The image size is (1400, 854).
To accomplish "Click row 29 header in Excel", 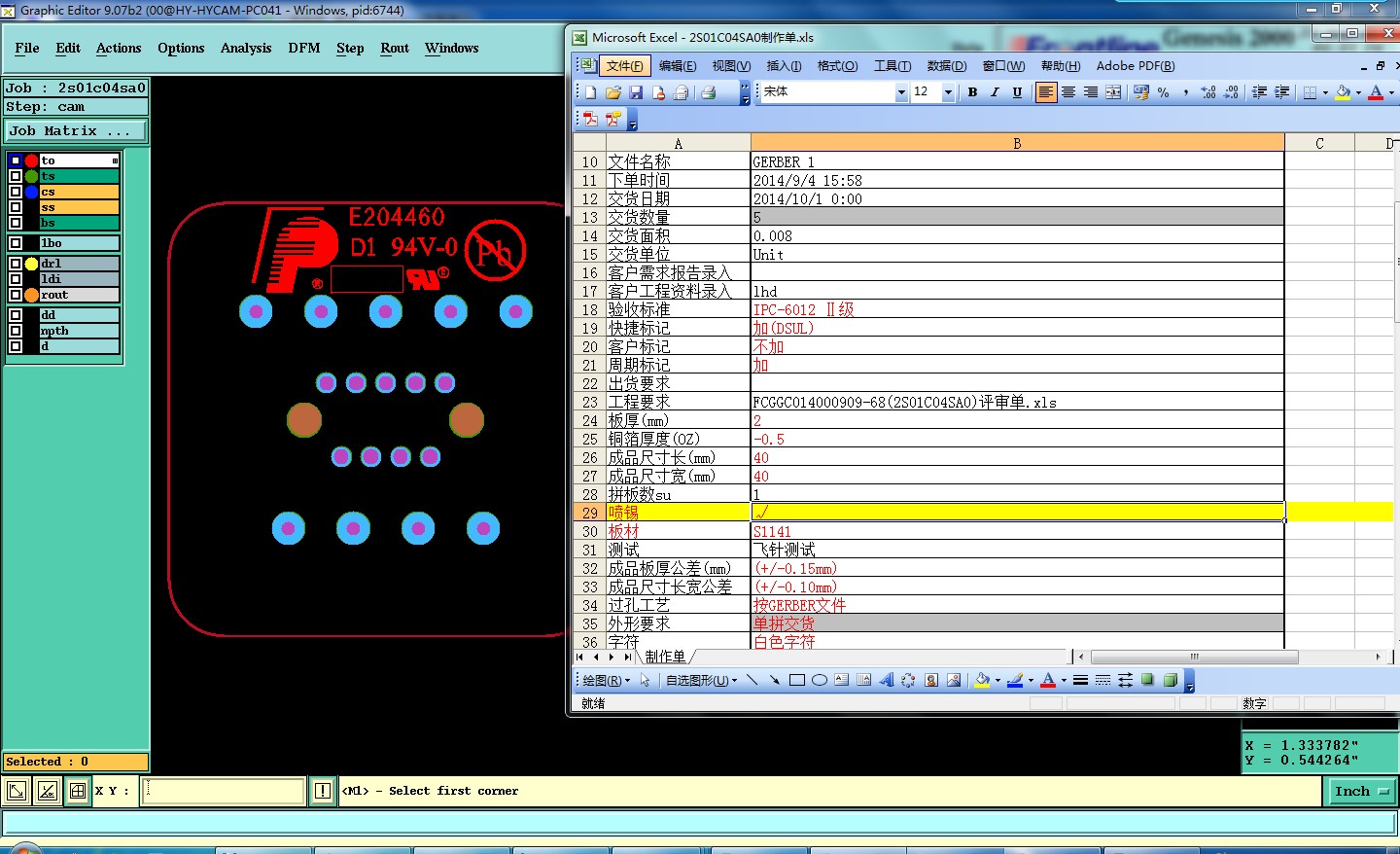I will (589, 513).
